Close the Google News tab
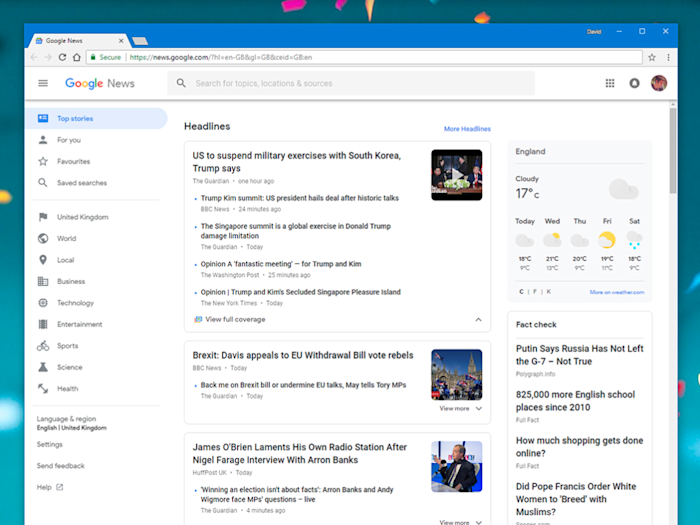 tap(121, 41)
